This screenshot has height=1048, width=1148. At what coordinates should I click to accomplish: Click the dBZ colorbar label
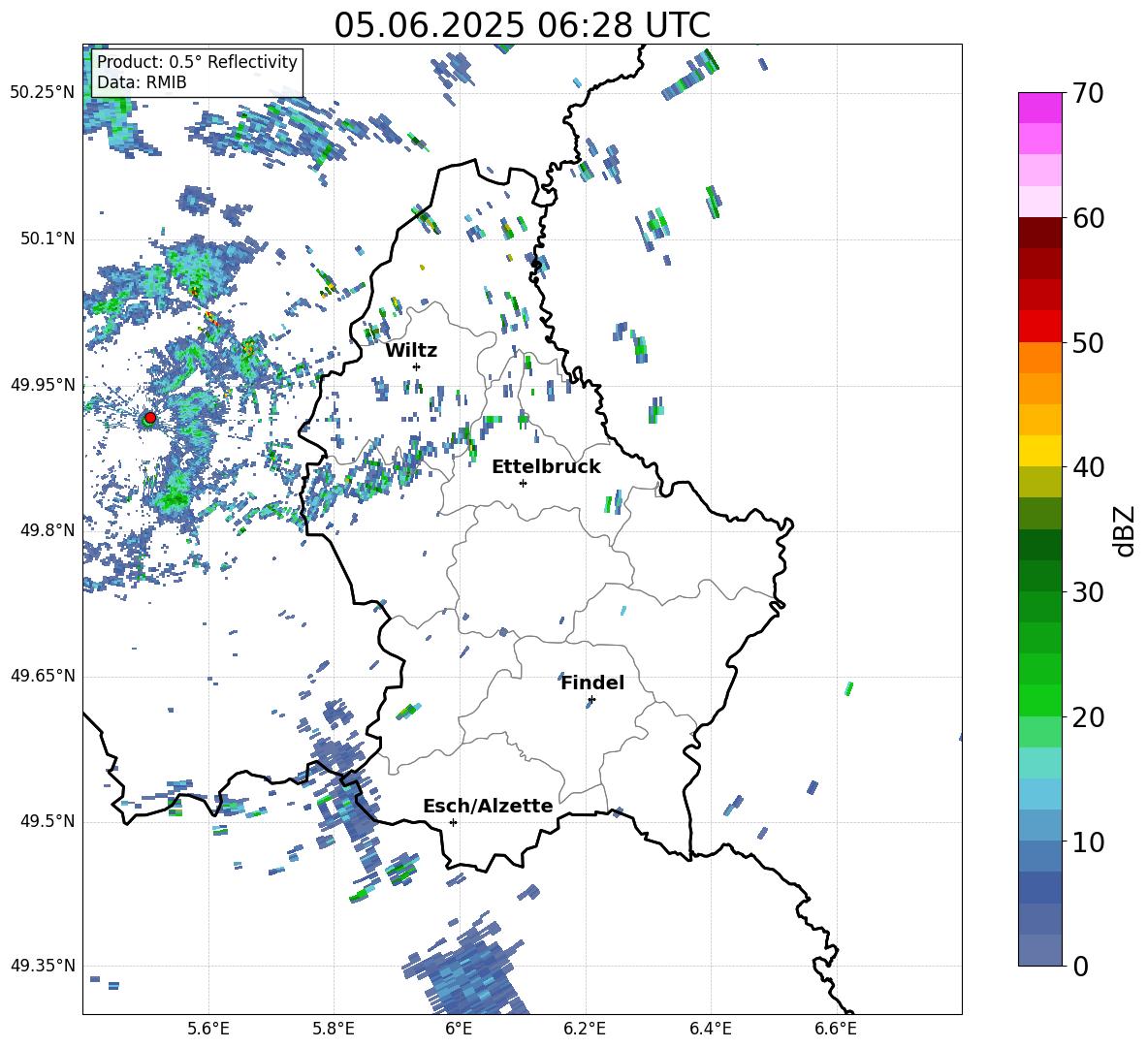(x=1124, y=530)
